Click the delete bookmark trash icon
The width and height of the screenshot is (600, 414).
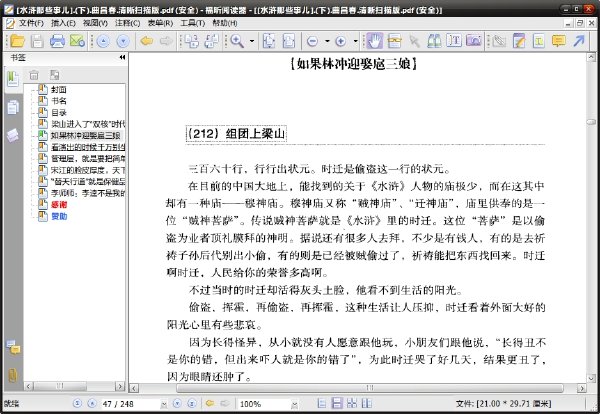click(x=34, y=75)
